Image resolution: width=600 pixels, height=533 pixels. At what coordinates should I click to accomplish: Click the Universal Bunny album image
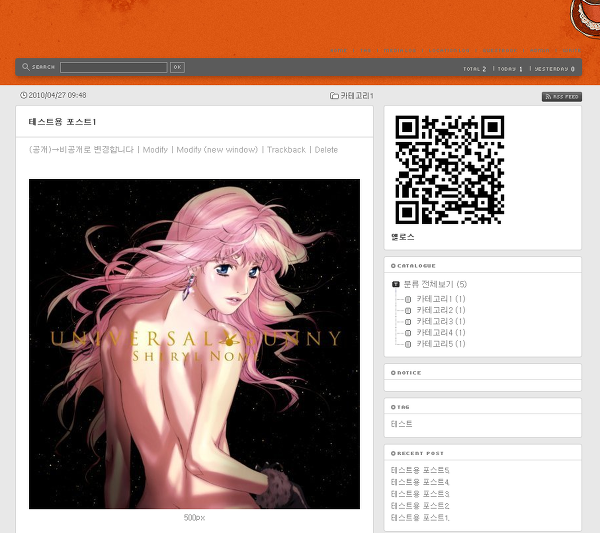point(194,344)
